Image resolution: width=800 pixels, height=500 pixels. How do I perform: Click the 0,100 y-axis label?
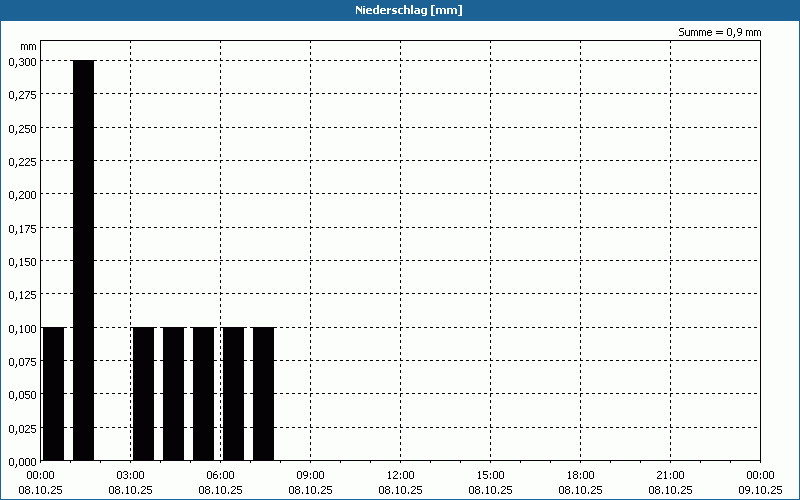point(21,328)
